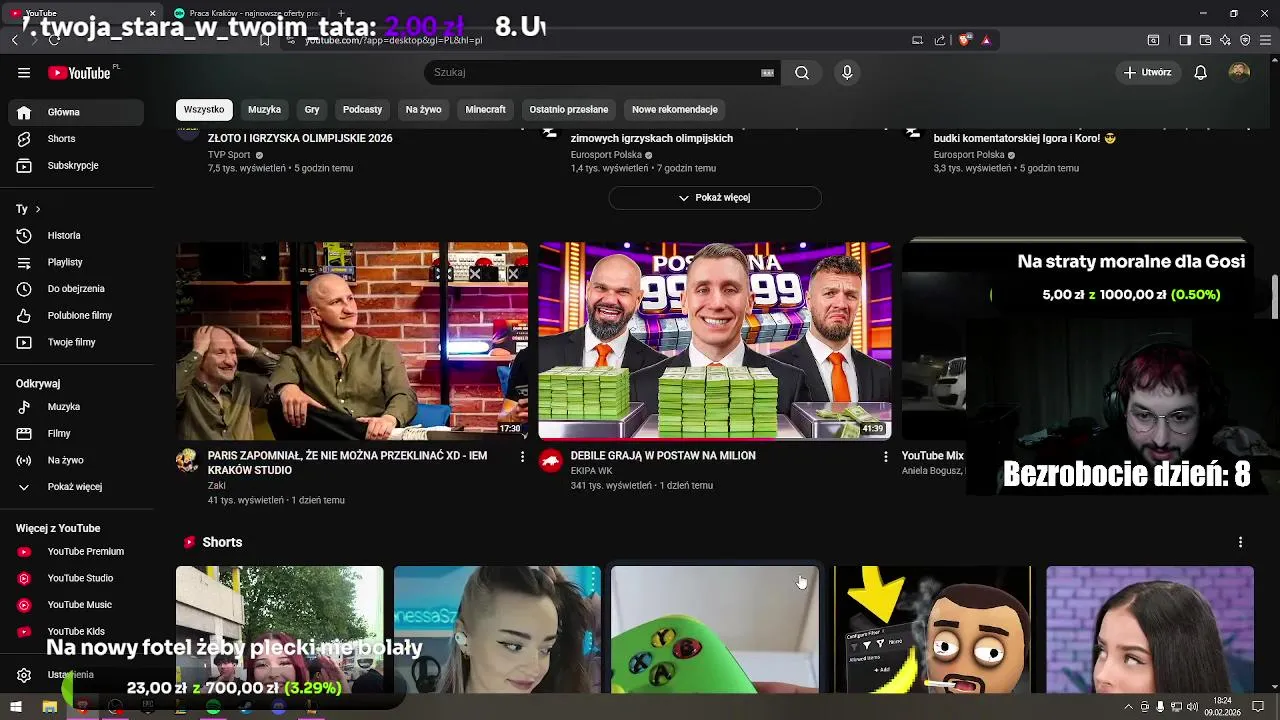Screen dimensions: 1280x720
Task: Open Twoje filmy in the sidebar
Action: pos(77,342)
